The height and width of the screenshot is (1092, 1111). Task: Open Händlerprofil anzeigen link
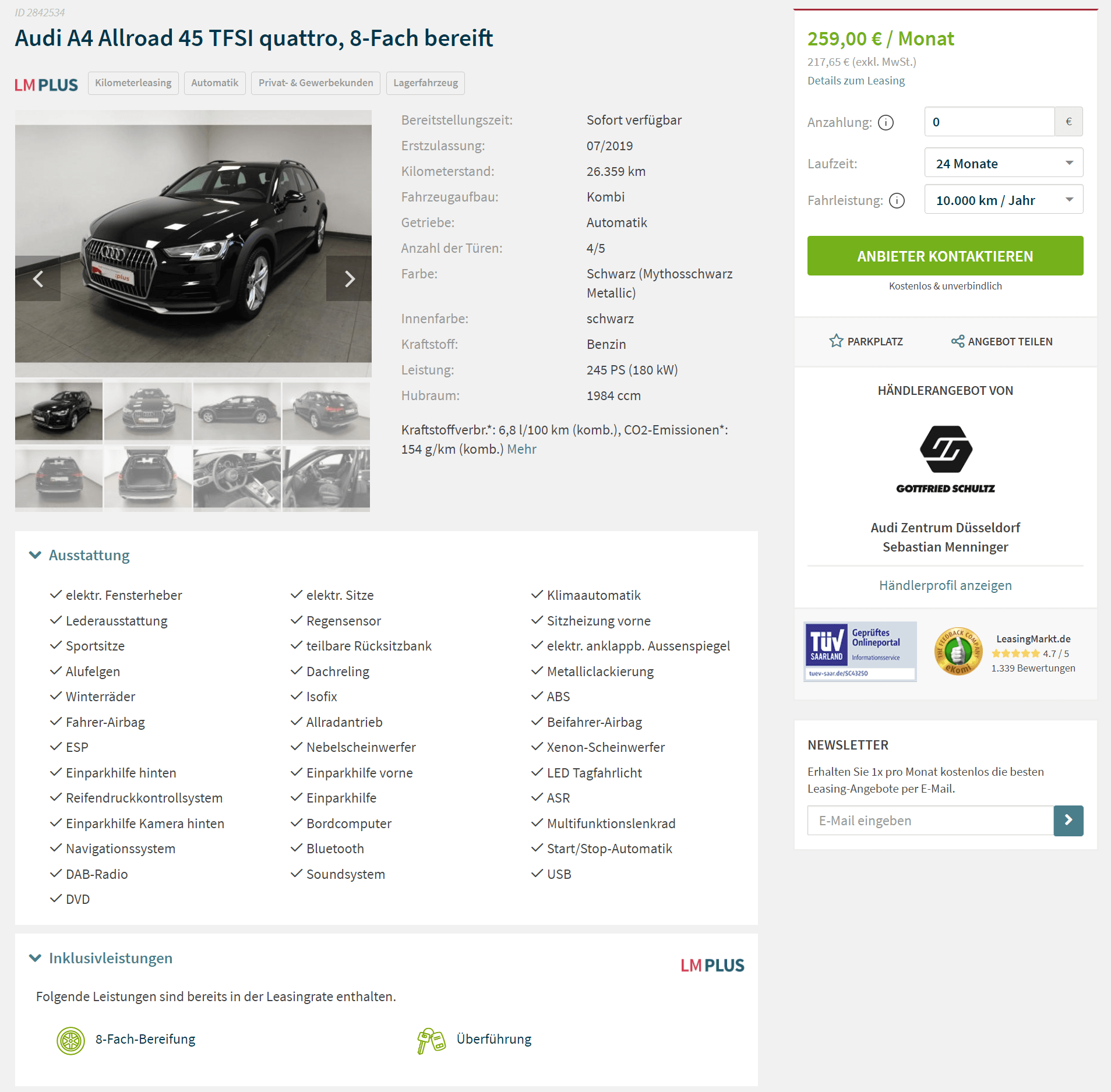coord(945,585)
